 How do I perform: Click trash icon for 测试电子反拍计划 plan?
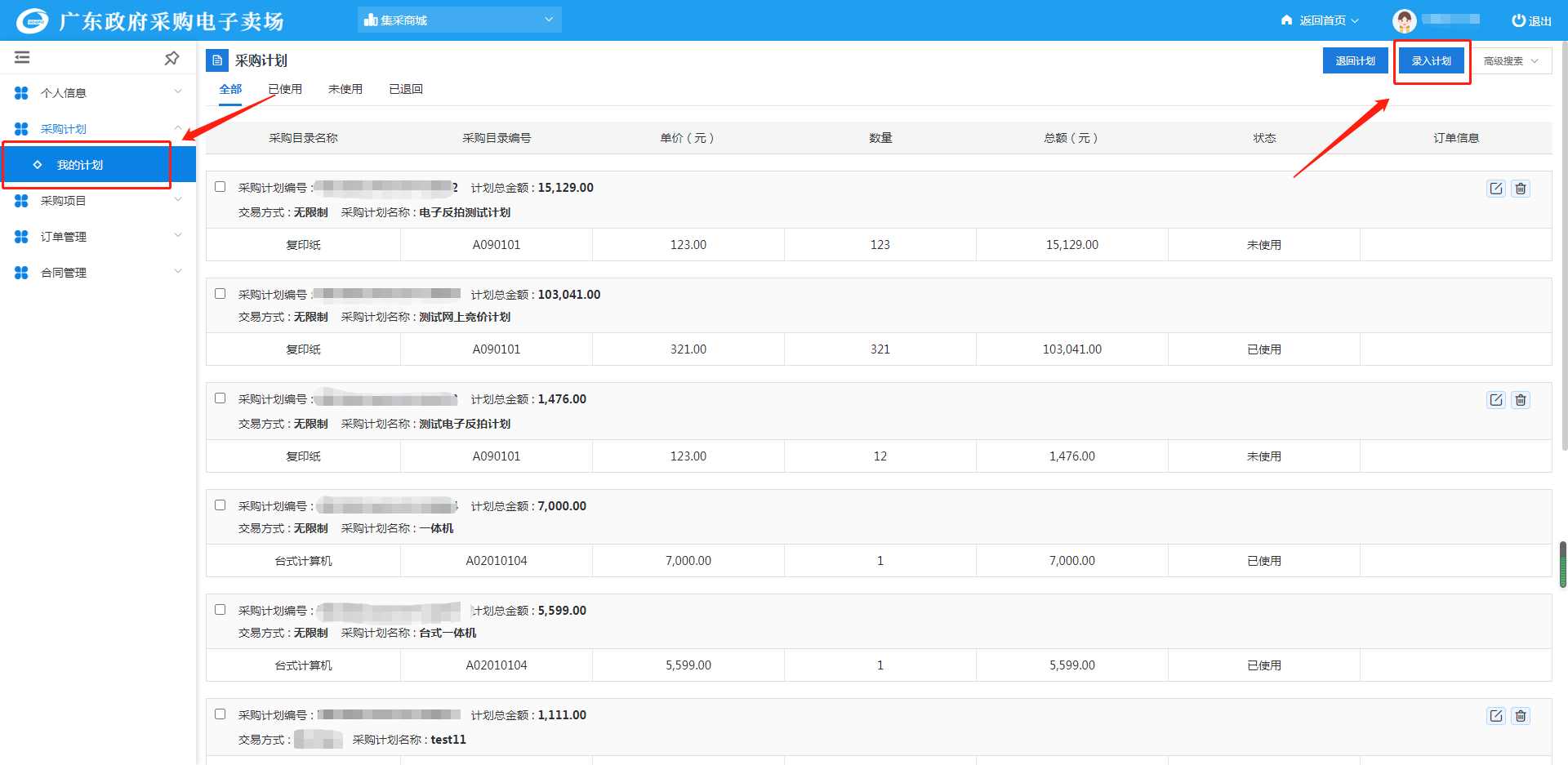tap(1520, 400)
